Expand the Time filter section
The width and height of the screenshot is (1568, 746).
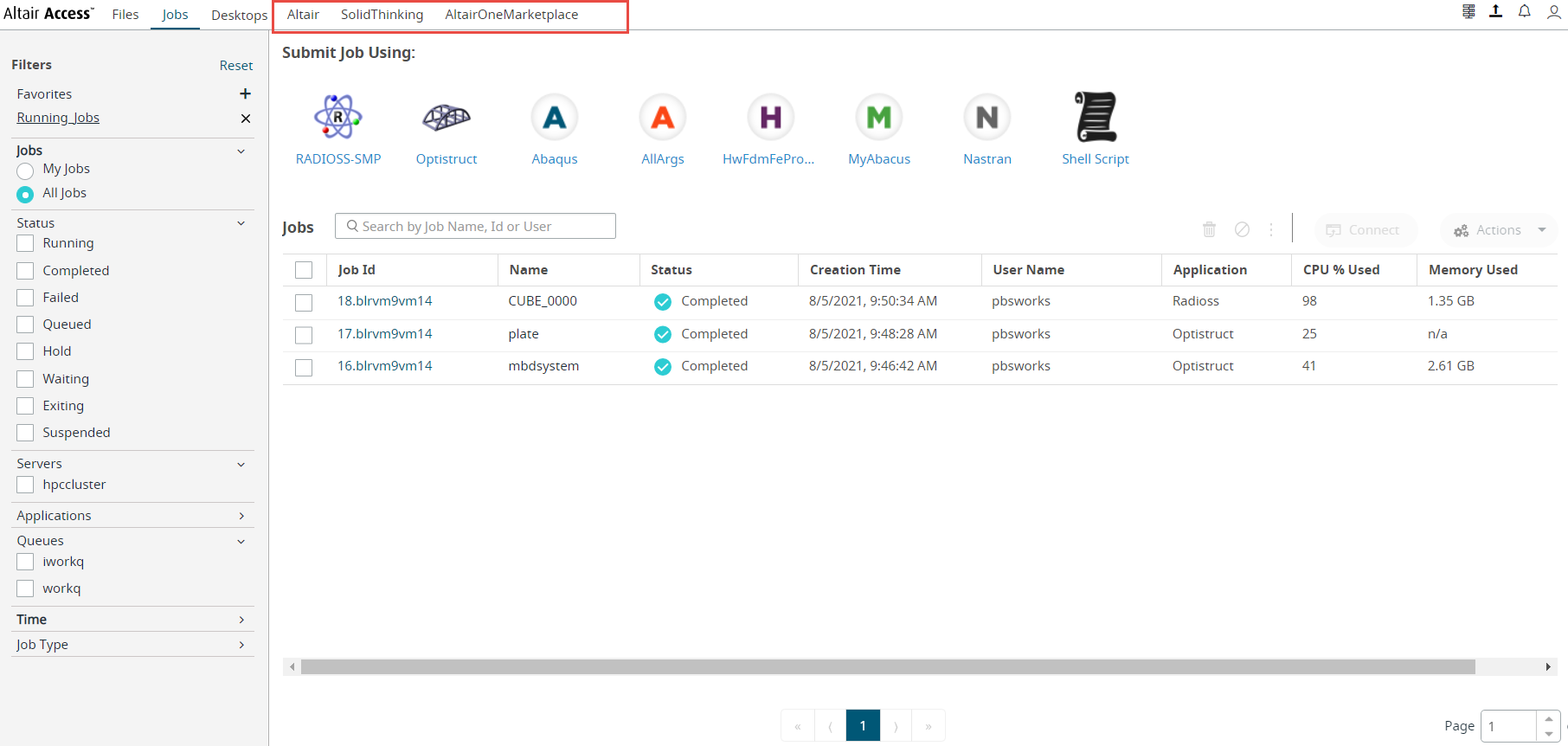click(x=241, y=620)
